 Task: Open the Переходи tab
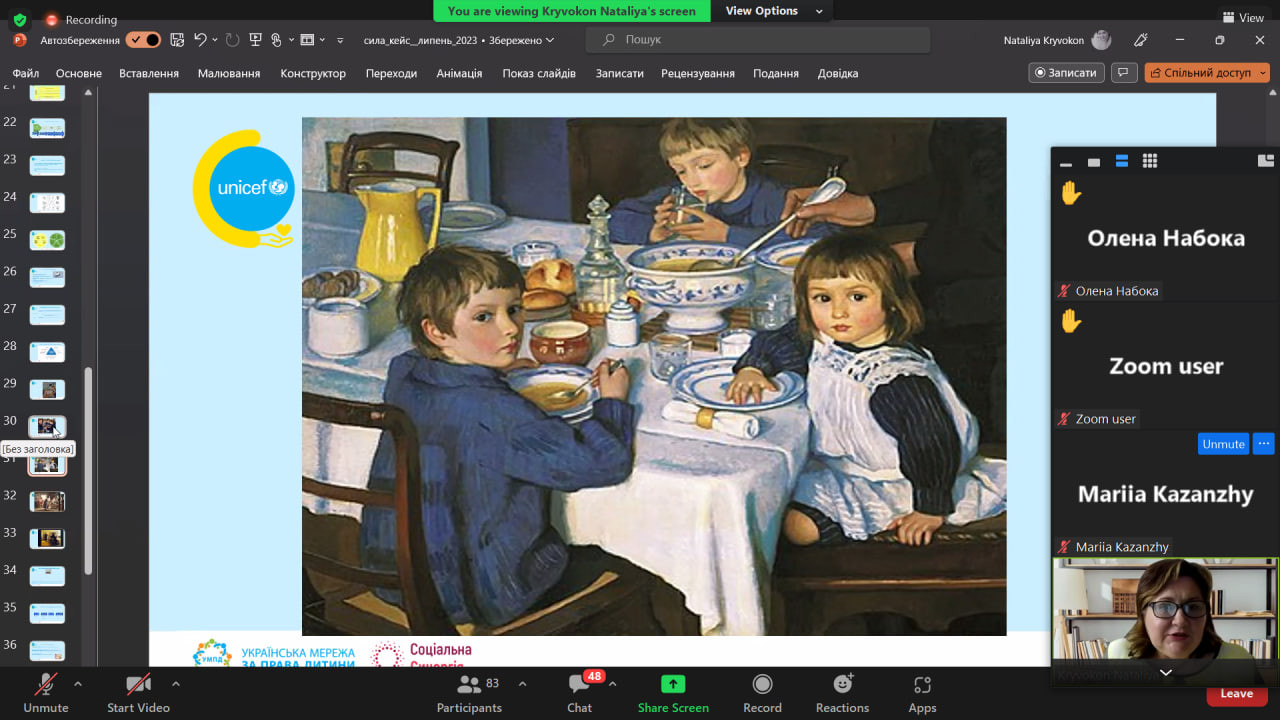(391, 73)
